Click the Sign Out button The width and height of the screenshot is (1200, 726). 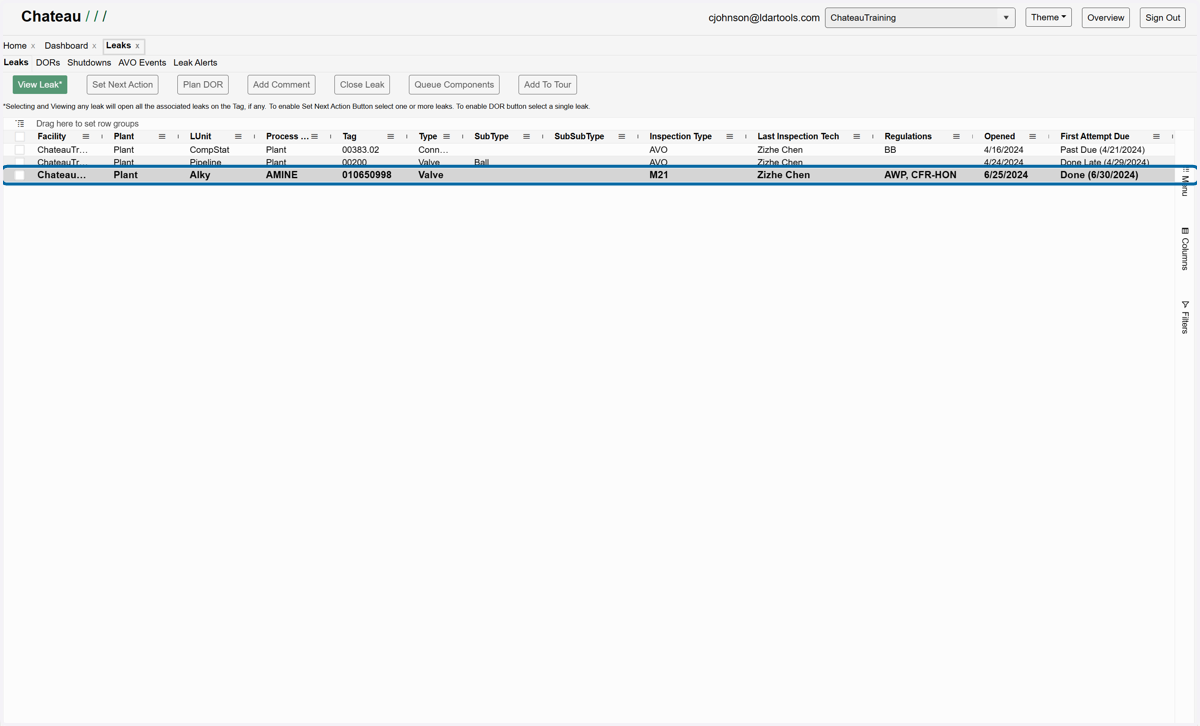[1163, 18]
